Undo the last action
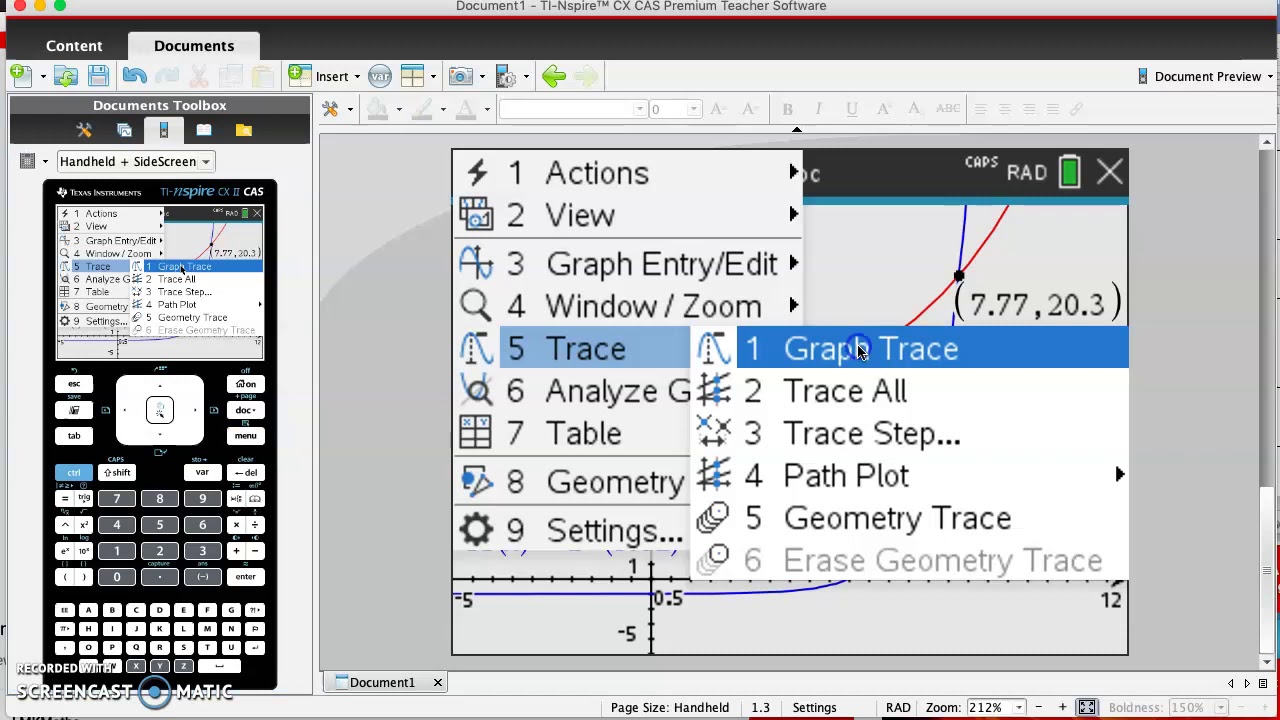Image resolution: width=1280 pixels, height=720 pixels. pos(134,76)
